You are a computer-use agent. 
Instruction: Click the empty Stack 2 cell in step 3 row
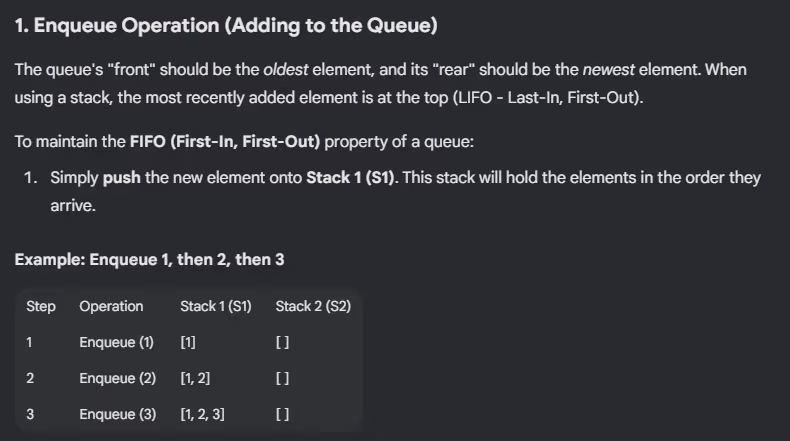pyautogui.click(x=282, y=414)
